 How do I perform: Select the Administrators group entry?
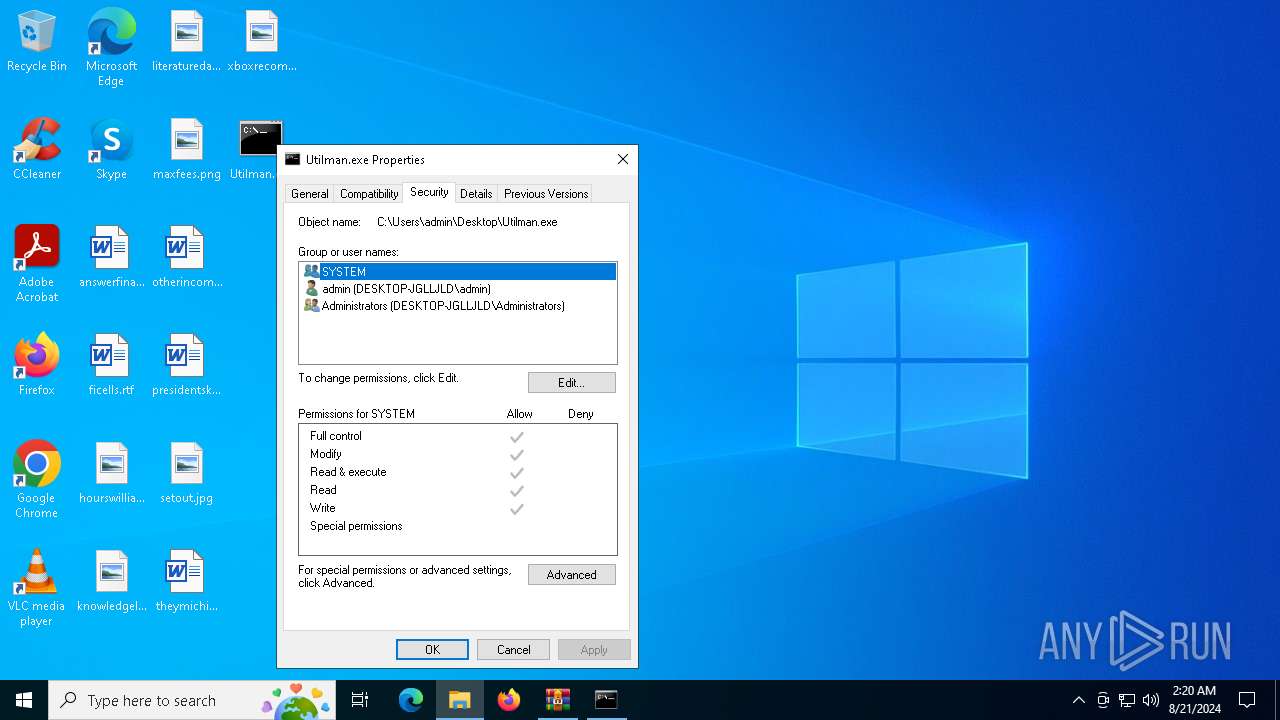click(458, 306)
